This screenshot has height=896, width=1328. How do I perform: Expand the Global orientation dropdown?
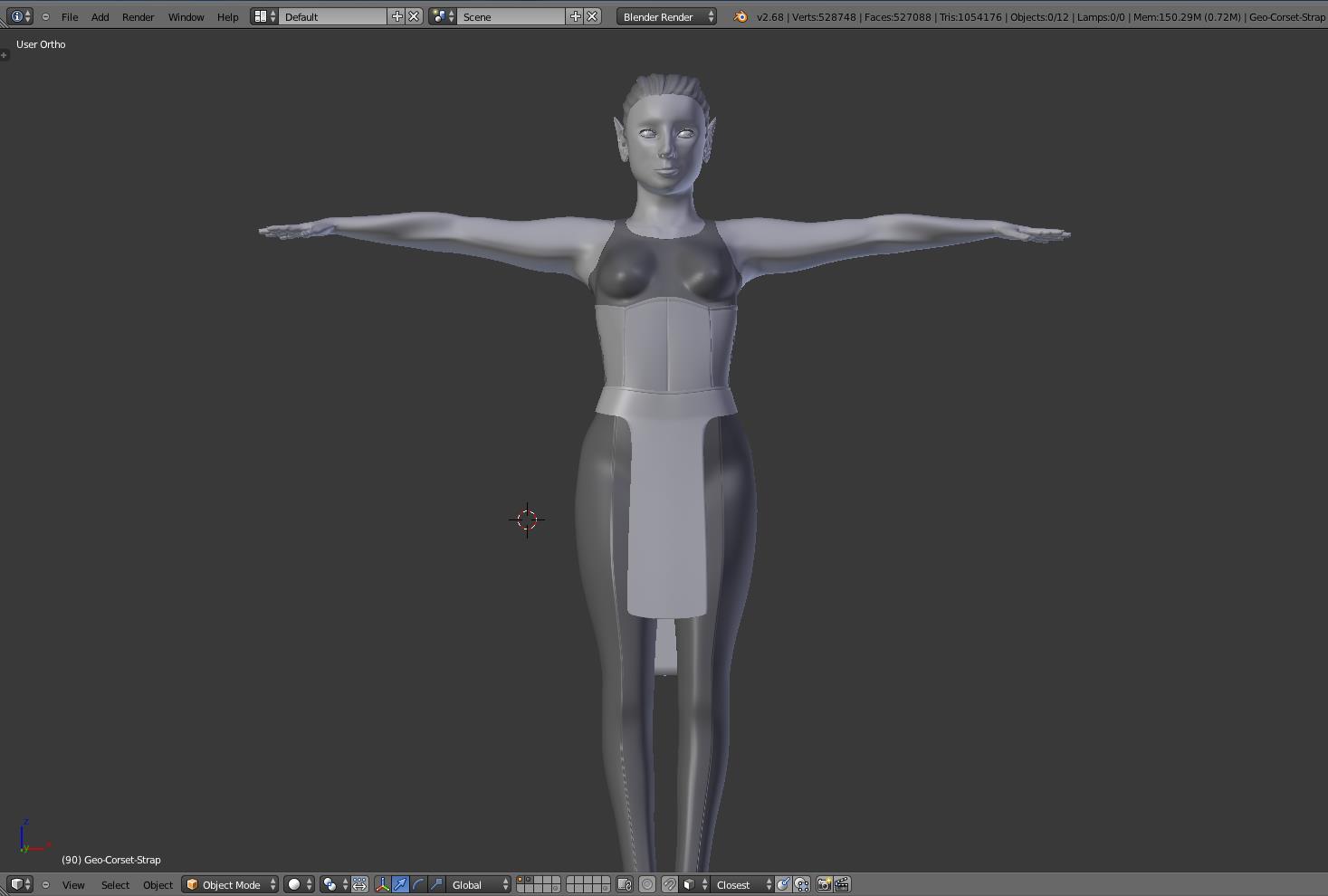[x=480, y=884]
